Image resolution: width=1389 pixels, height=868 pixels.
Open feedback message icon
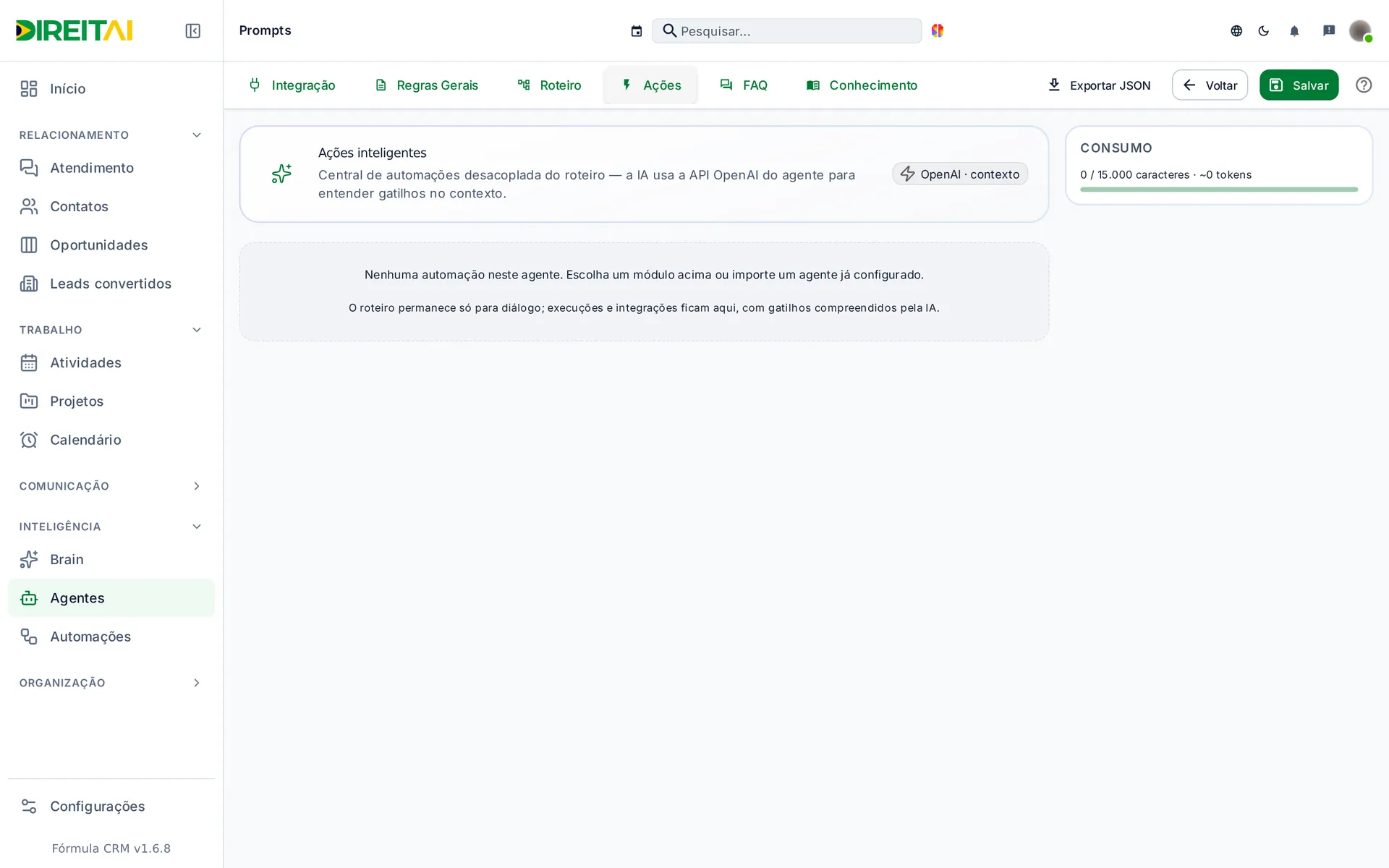[1329, 30]
